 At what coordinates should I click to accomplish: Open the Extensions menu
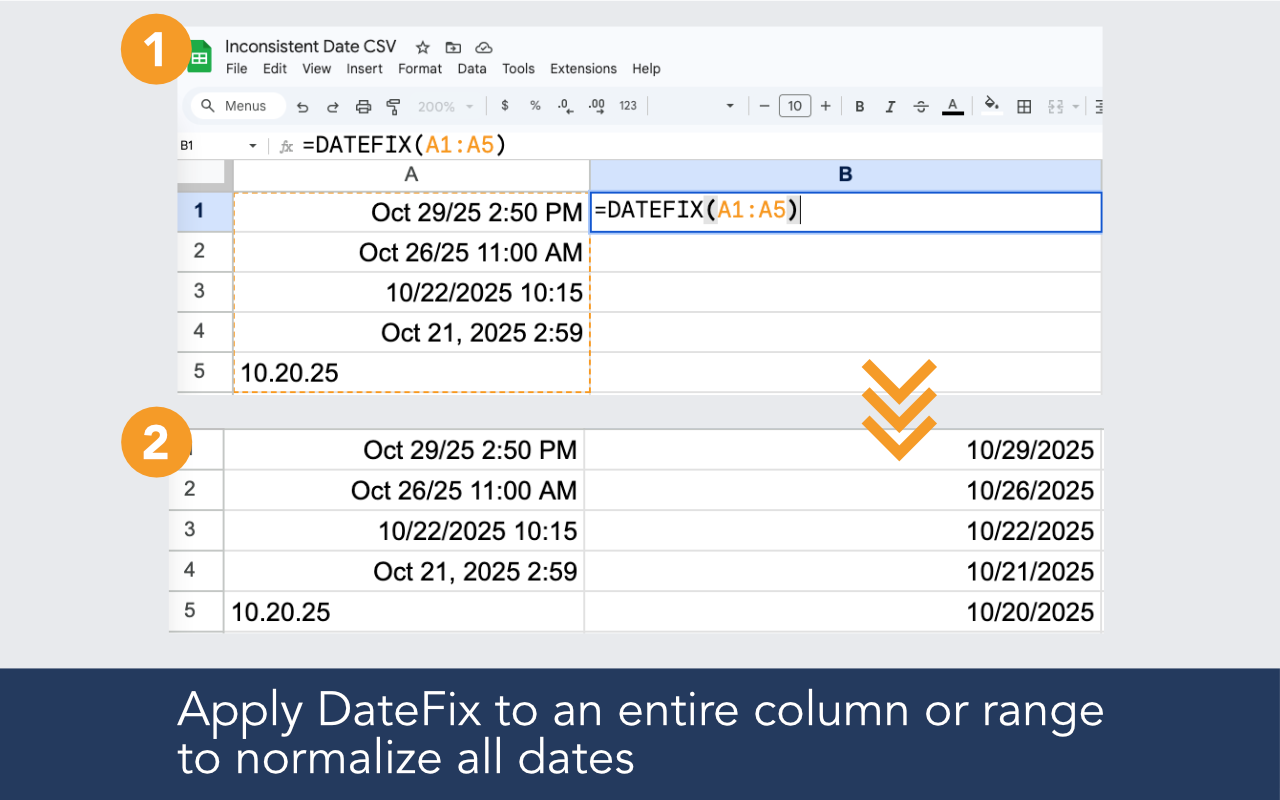[x=583, y=68]
